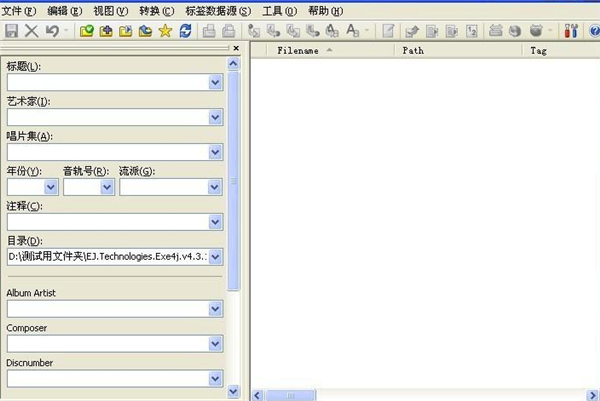Click the Undo arrow toolbar icon
600x401 pixels.
pos(50,31)
